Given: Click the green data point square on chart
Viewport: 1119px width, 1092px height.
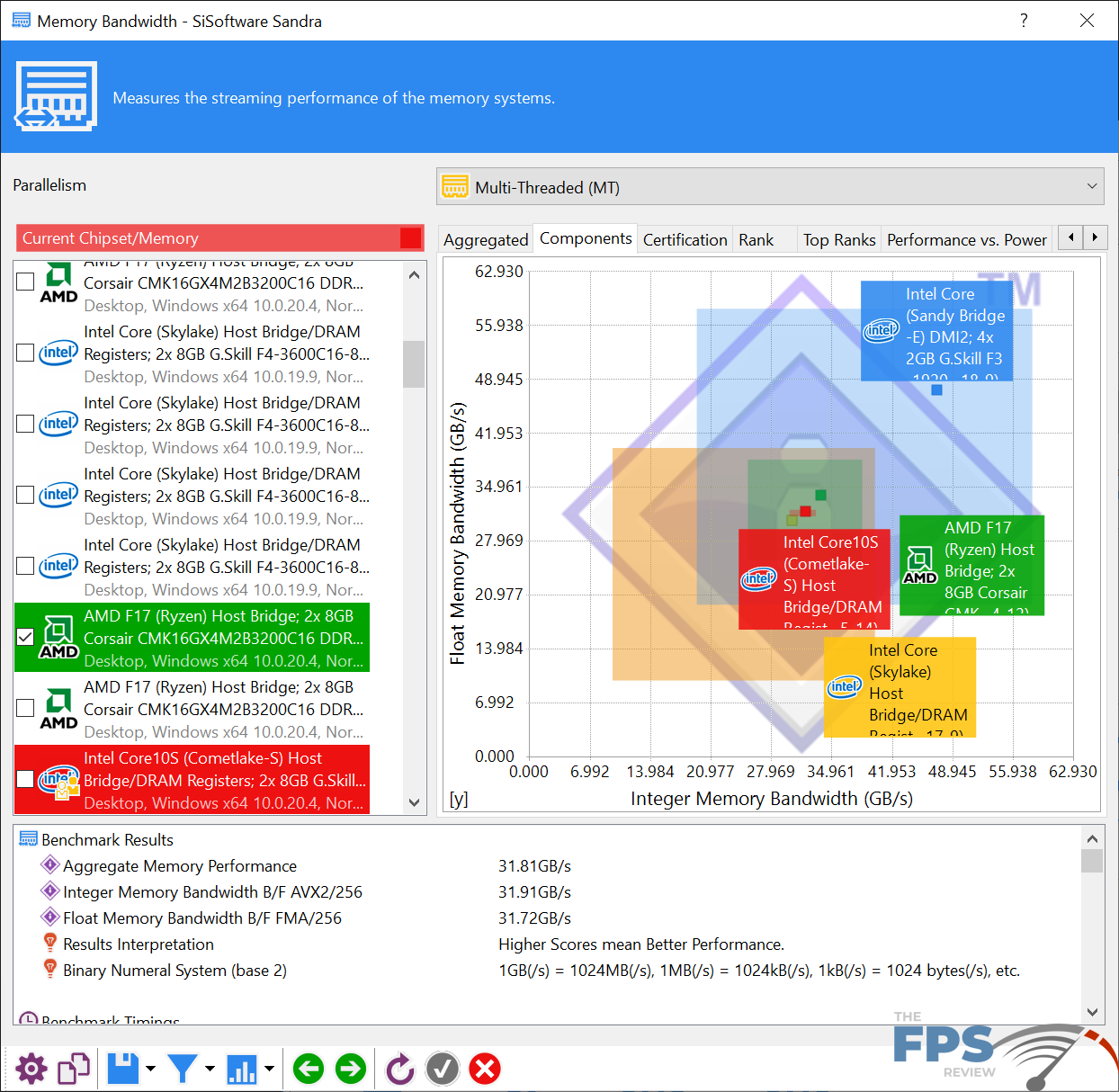Looking at the screenshot, I should coord(820,495).
